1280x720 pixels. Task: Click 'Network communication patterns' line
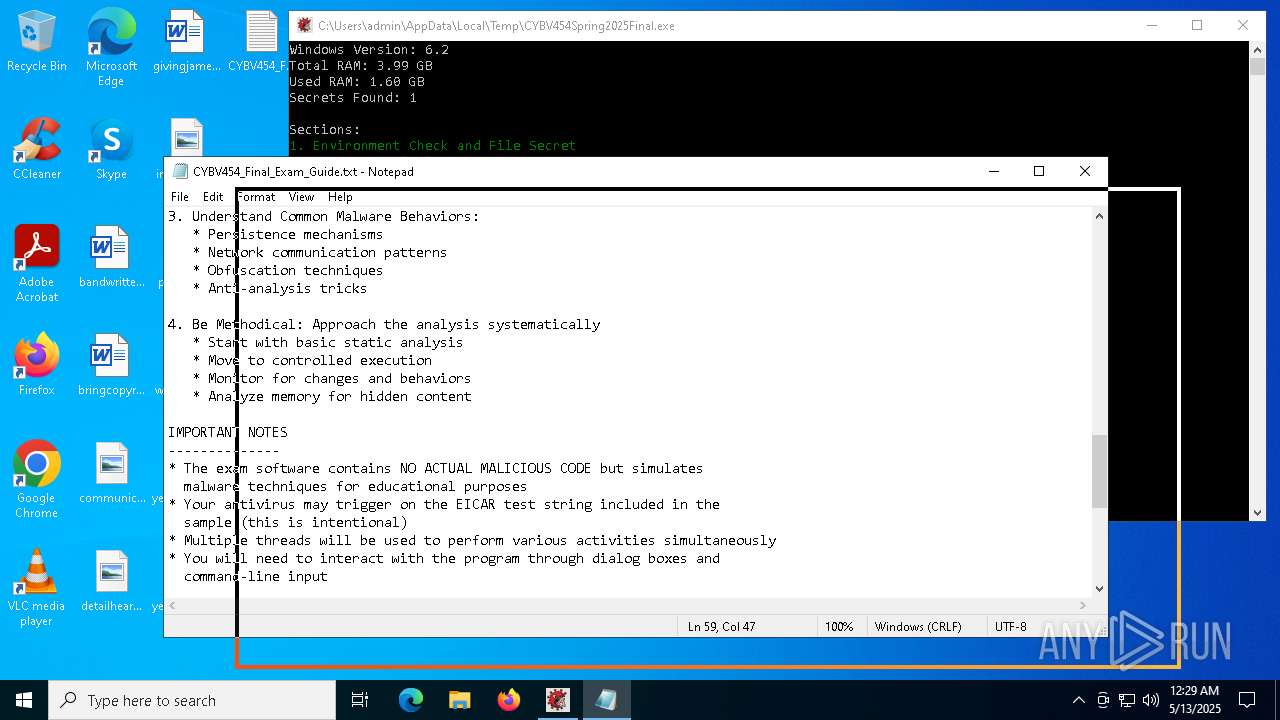click(x=327, y=252)
